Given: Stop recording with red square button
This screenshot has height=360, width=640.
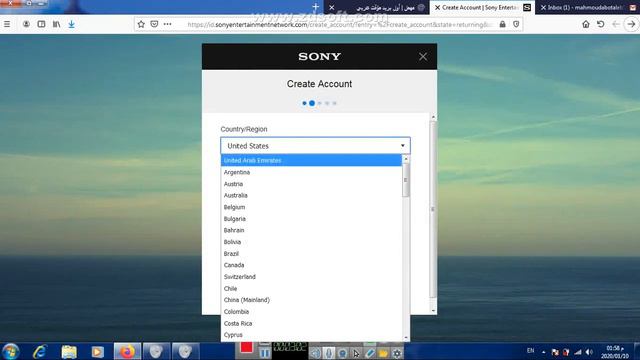Looking at the screenshot, I should [247, 348].
